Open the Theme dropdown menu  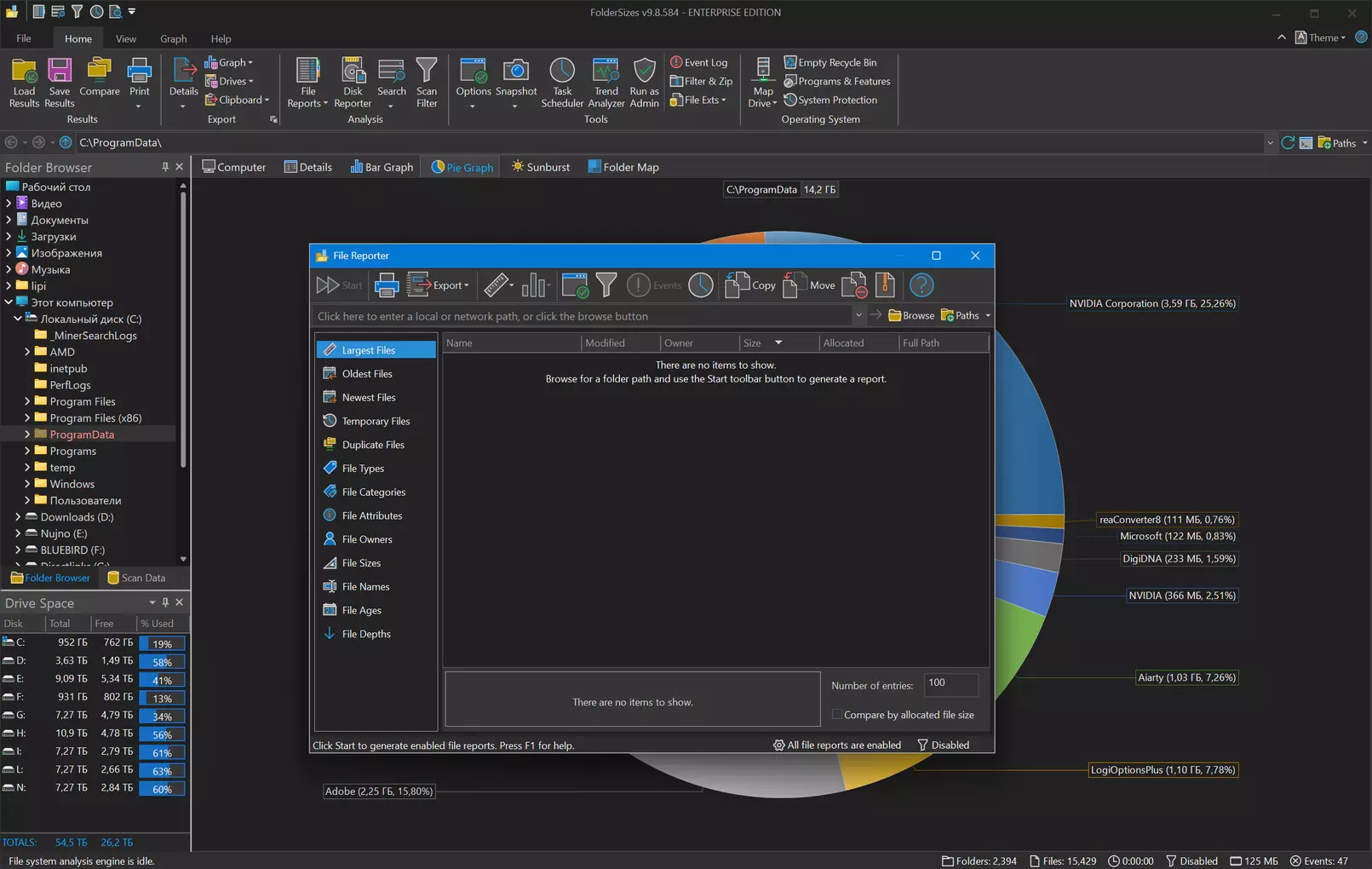[1321, 37]
